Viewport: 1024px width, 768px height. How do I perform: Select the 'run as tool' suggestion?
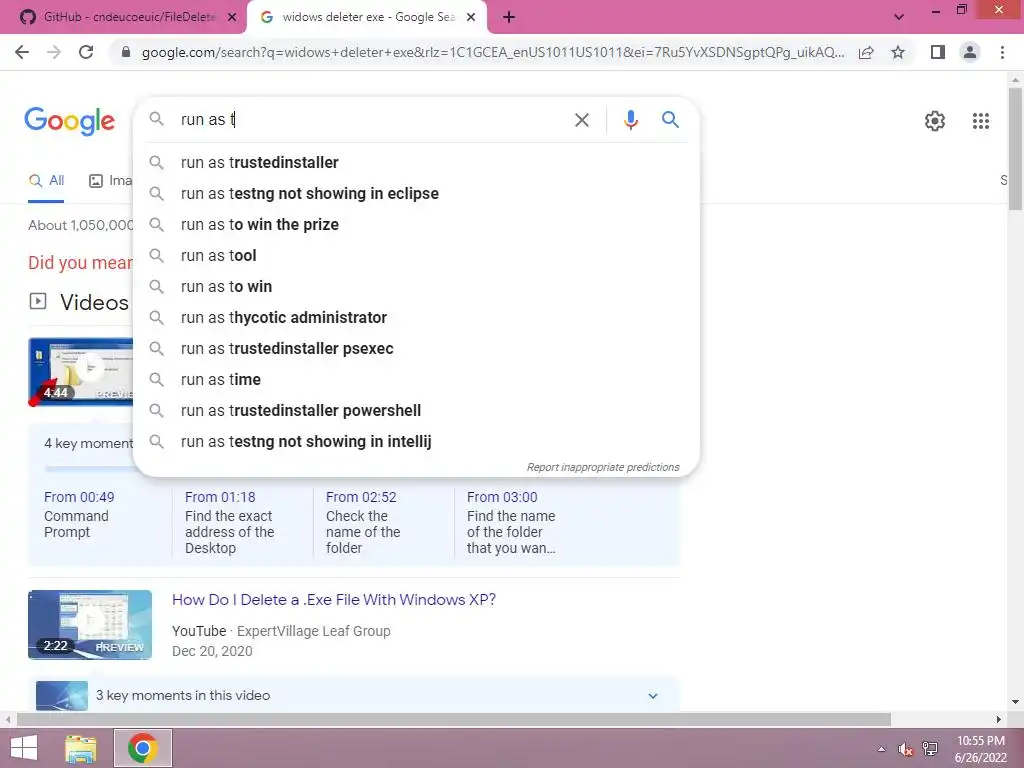(x=416, y=255)
